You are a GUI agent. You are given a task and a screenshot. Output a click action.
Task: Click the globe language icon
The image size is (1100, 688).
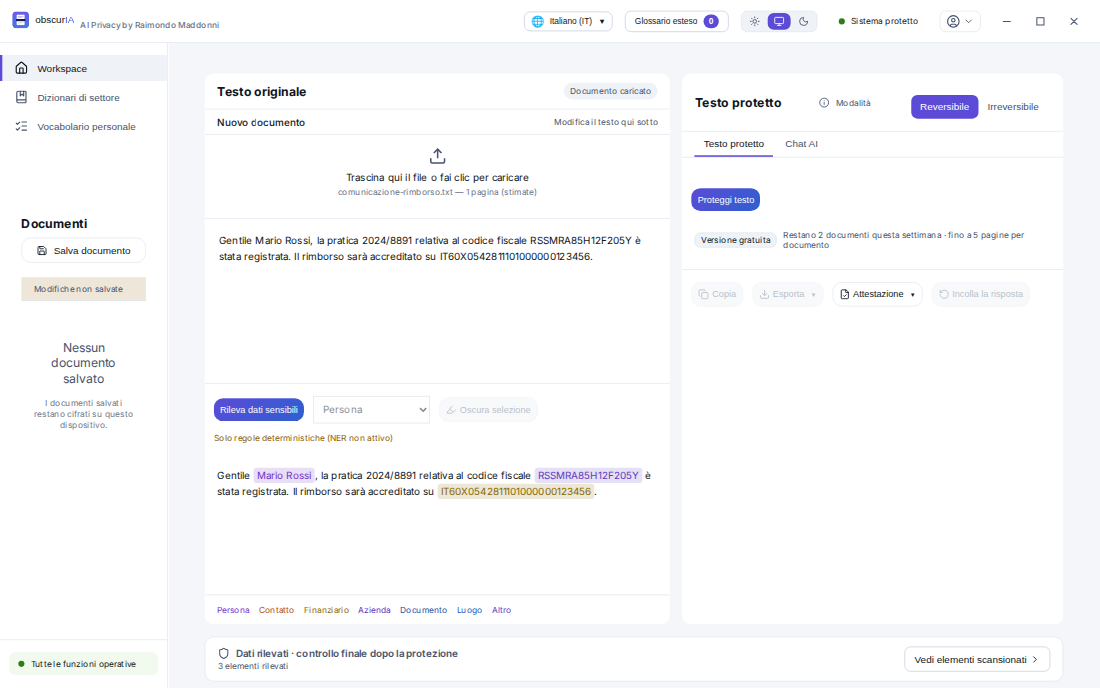point(537,21)
